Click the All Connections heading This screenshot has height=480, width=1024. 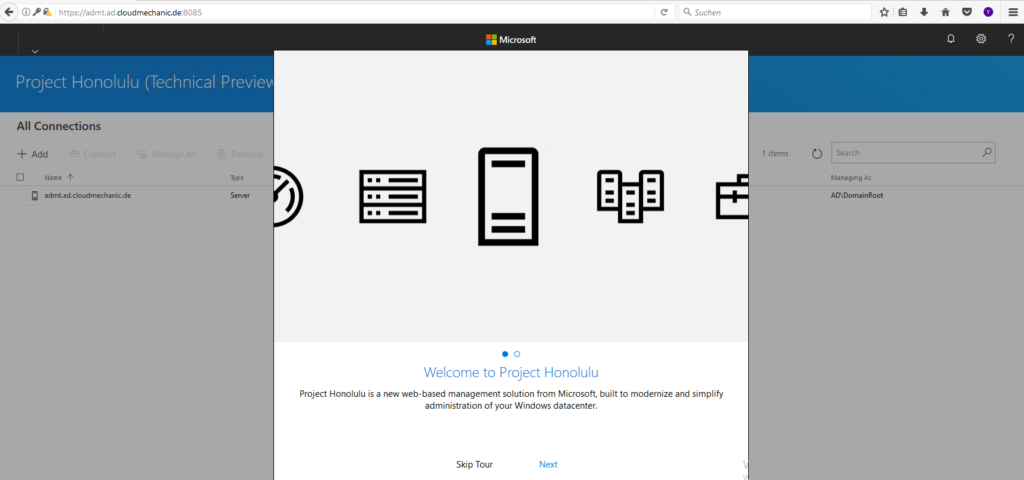(59, 126)
